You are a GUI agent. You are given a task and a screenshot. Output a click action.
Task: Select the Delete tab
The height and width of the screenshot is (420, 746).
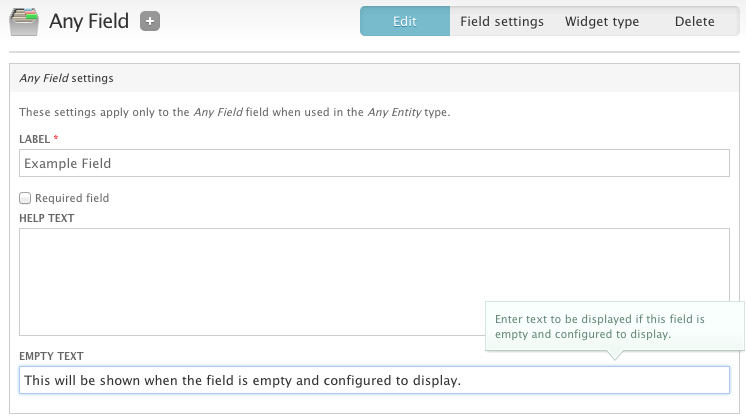pos(694,21)
